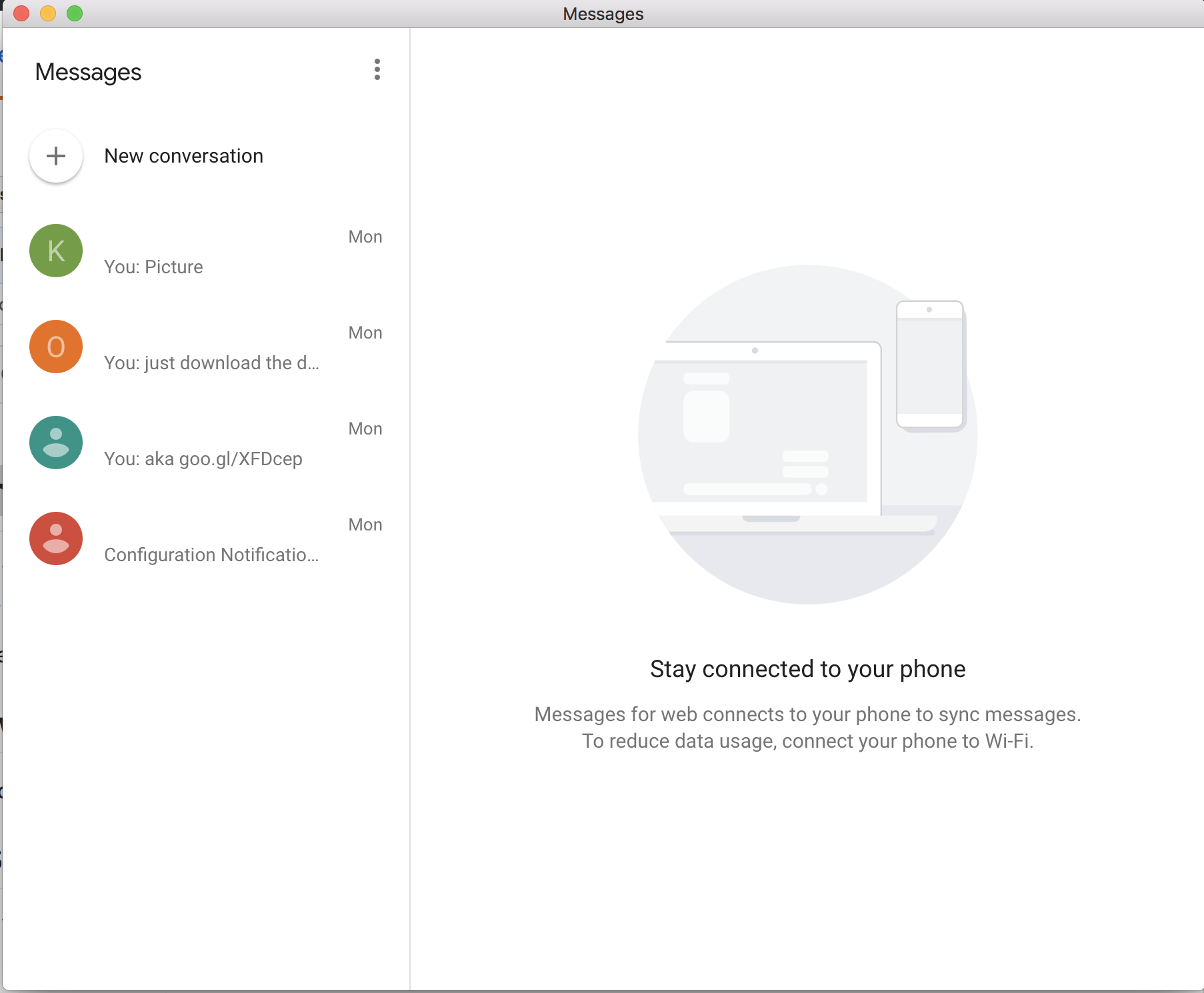Click the Mon timestamp on Configuration Notification row
This screenshot has width=1204, height=993.
365,524
